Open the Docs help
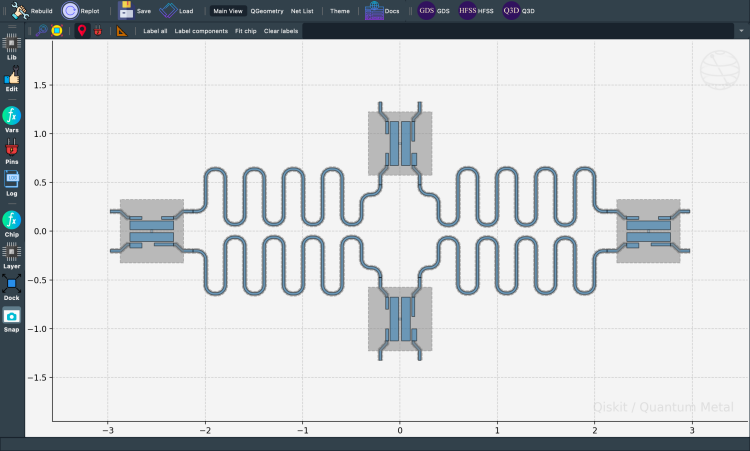Image resolution: width=750 pixels, height=451 pixels. click(x=382, y=11)
